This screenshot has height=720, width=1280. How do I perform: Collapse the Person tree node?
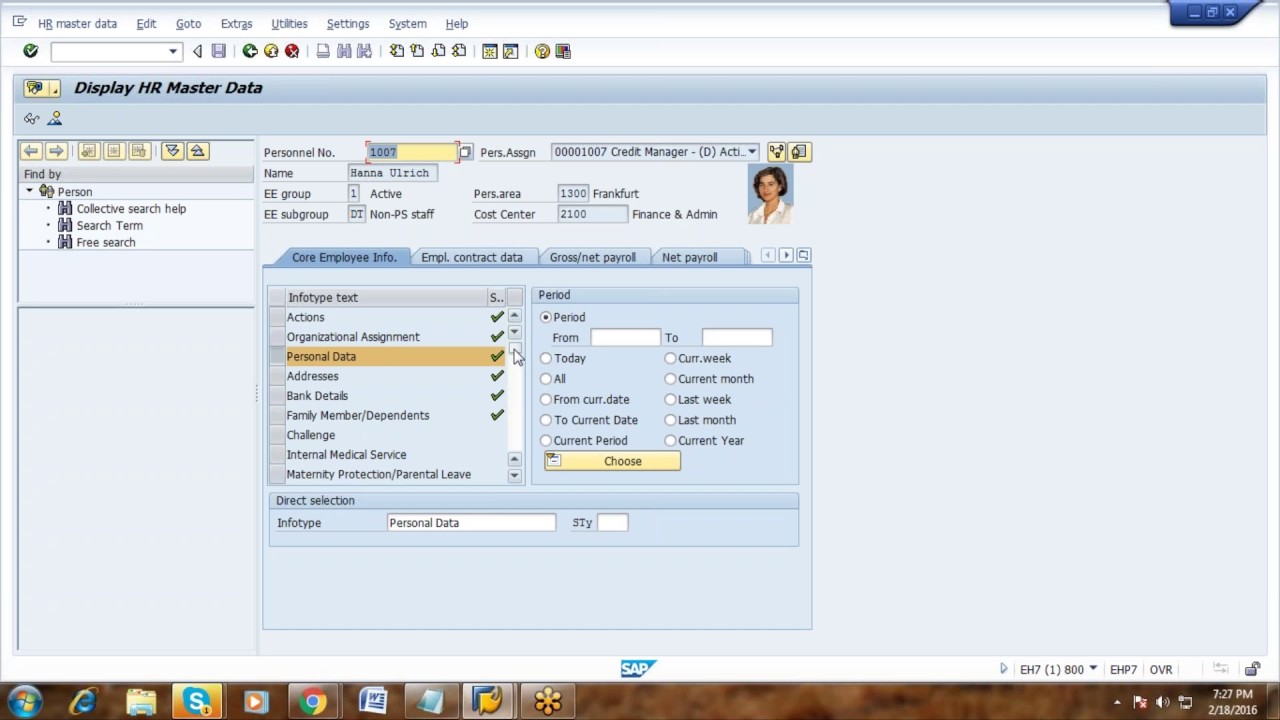click(x=29, y=191)
